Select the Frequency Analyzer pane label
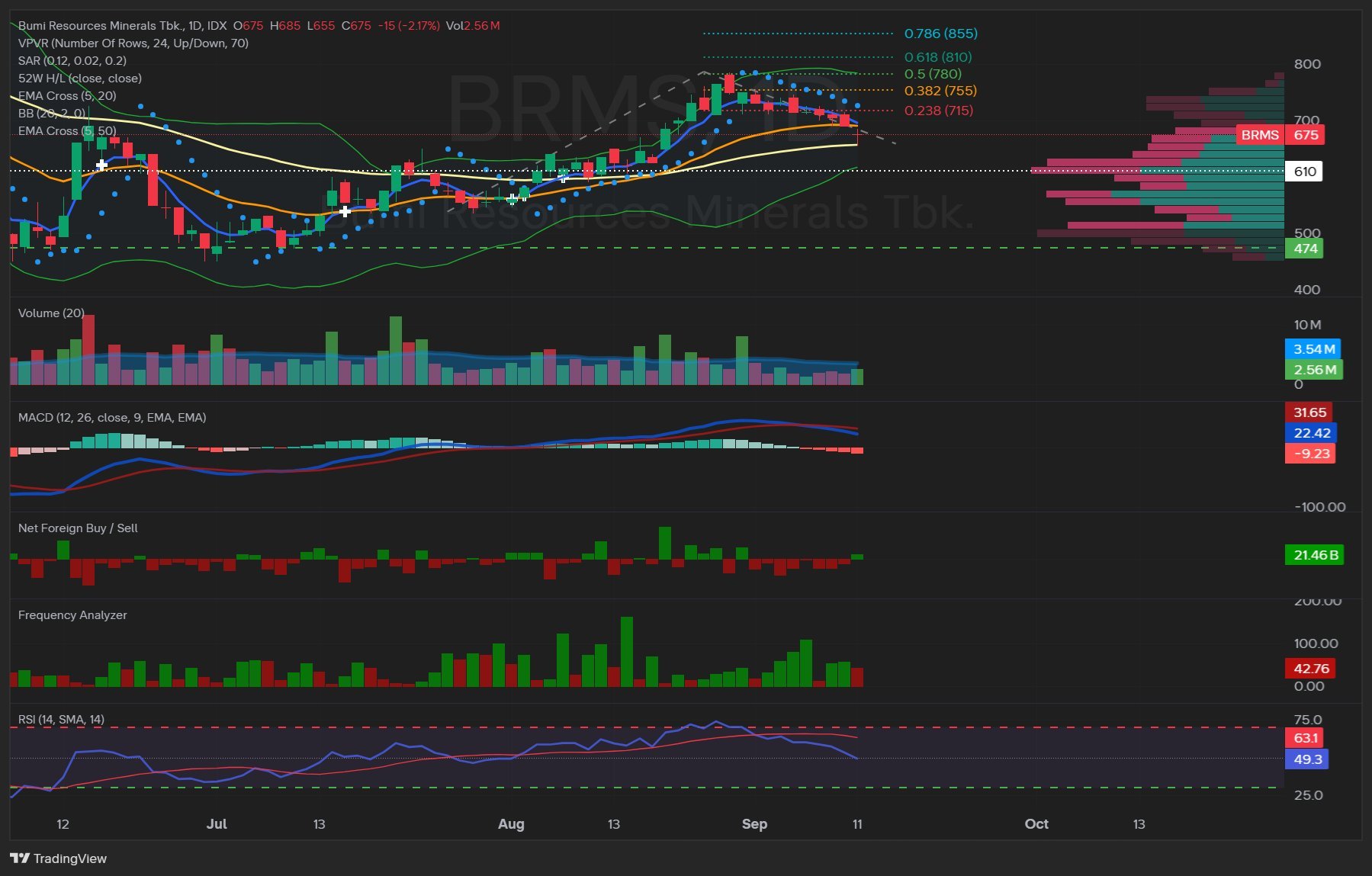The width and height of the screenshot is (1372, 876). click(72, 615)
